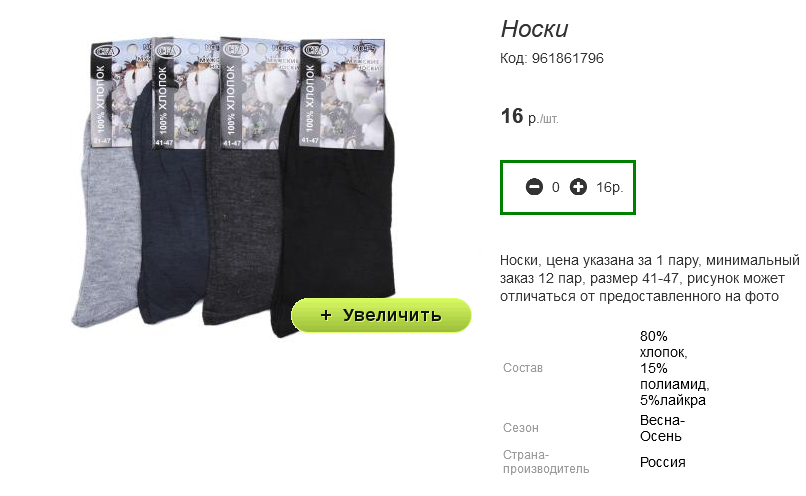The image size is (806, 496).
Task: Click the CFA logo on black sock's tag
Action: [316, 50]
